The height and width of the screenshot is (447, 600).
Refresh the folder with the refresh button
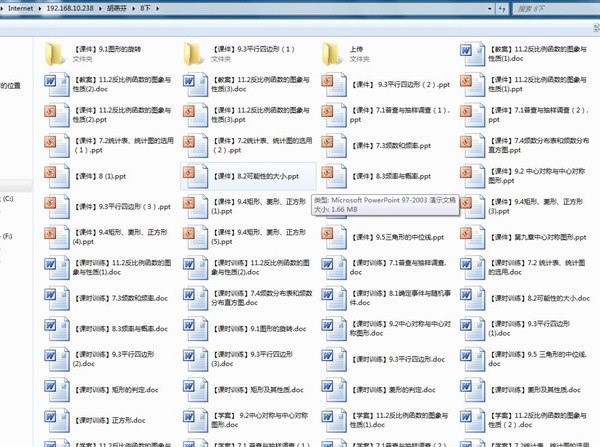coord(502,8)
